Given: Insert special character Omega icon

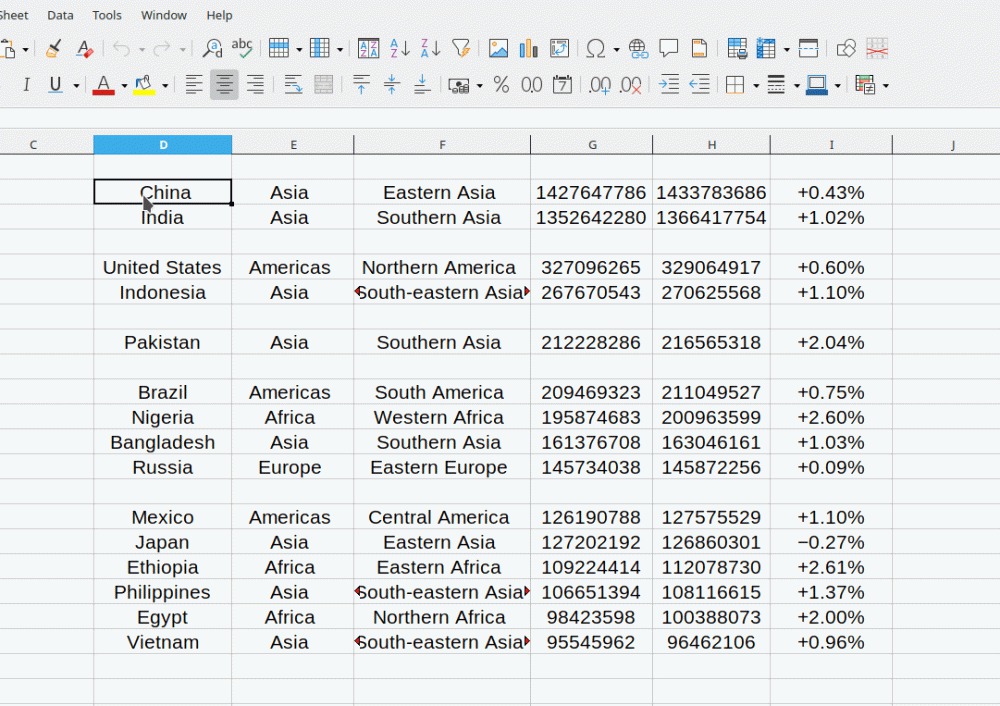Looking at the screenshot, I should [596, 48].
